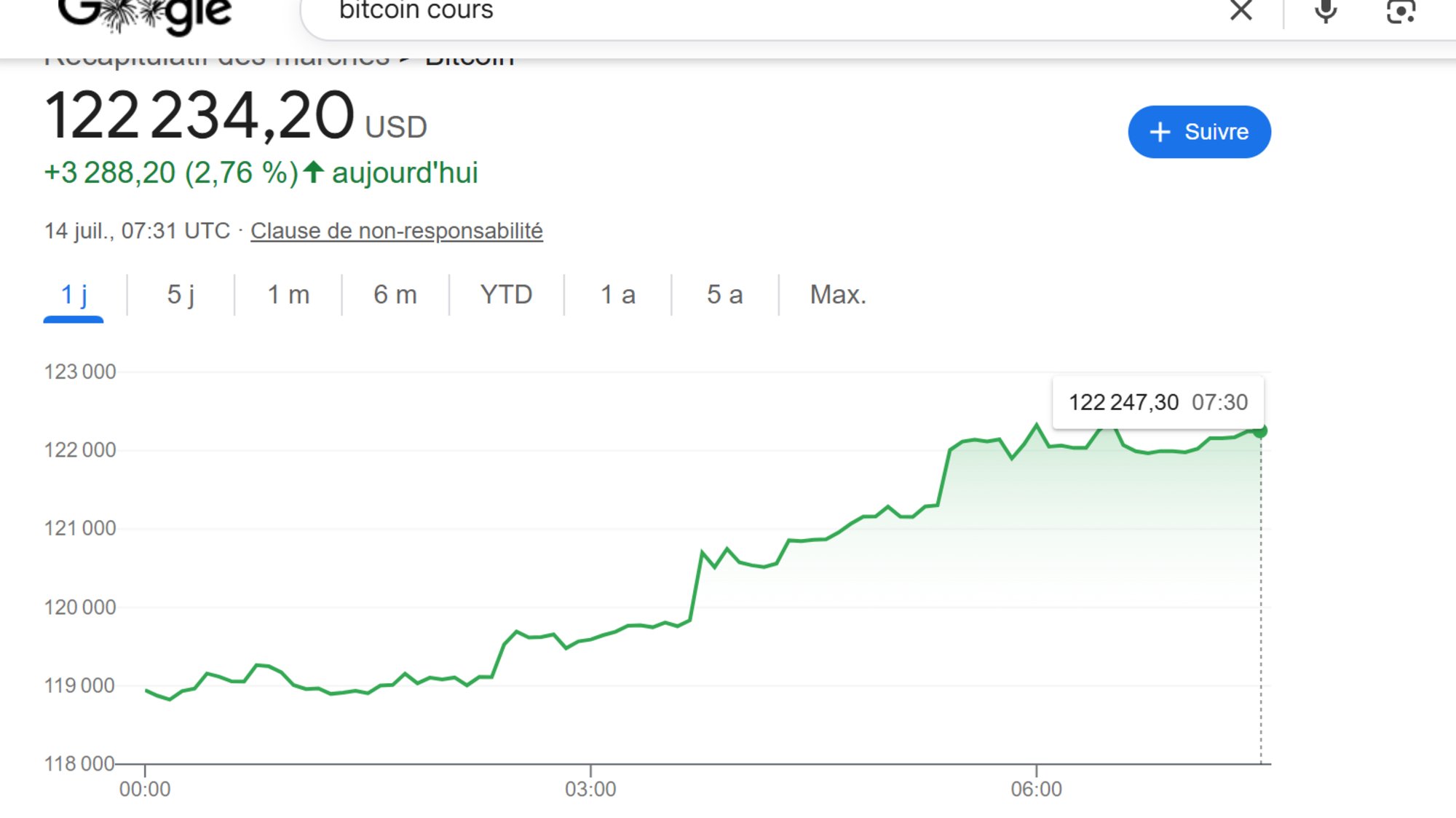This screenshot has height=818, width=1456.
Task: Click the green upward arrow next to today's change
Action: point(313,172)
